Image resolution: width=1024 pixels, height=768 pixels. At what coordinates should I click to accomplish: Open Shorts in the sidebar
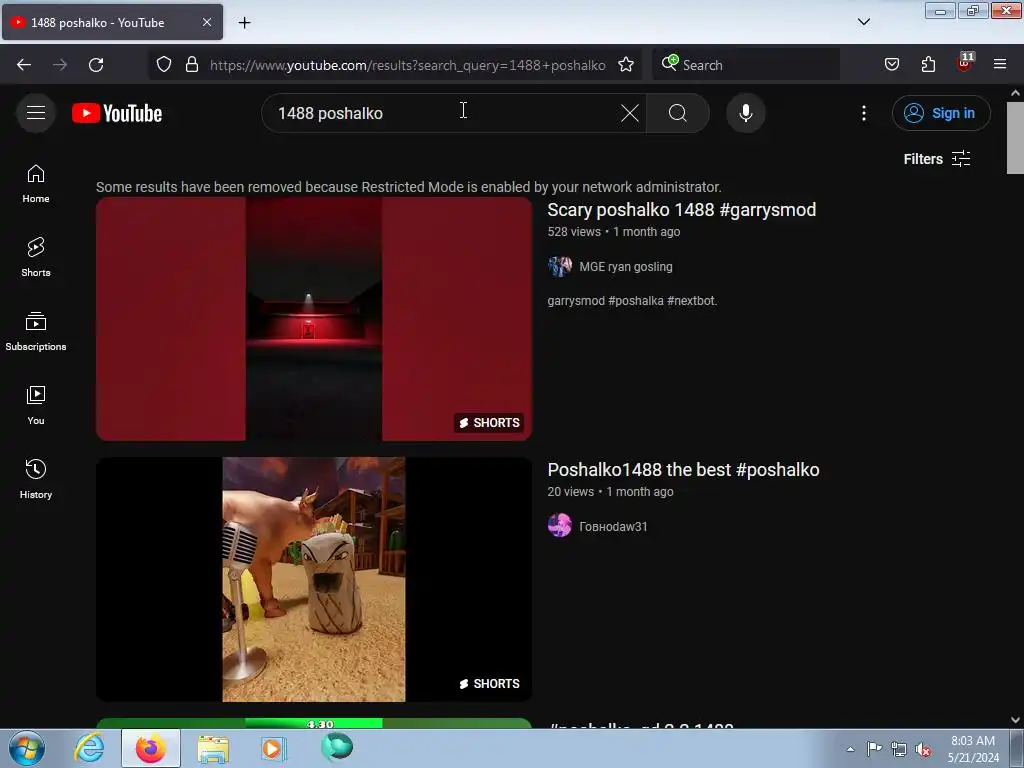[x=36, y=257]
